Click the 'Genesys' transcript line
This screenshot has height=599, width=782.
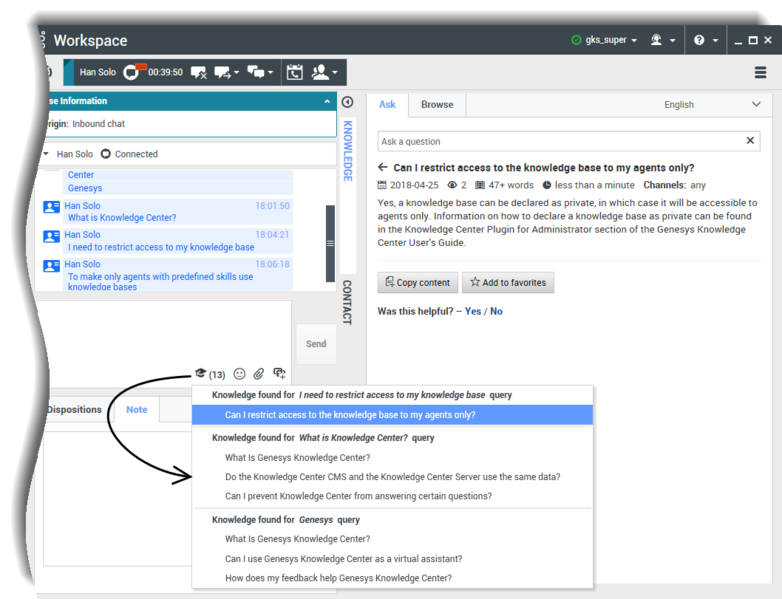(x=85, y=188)
